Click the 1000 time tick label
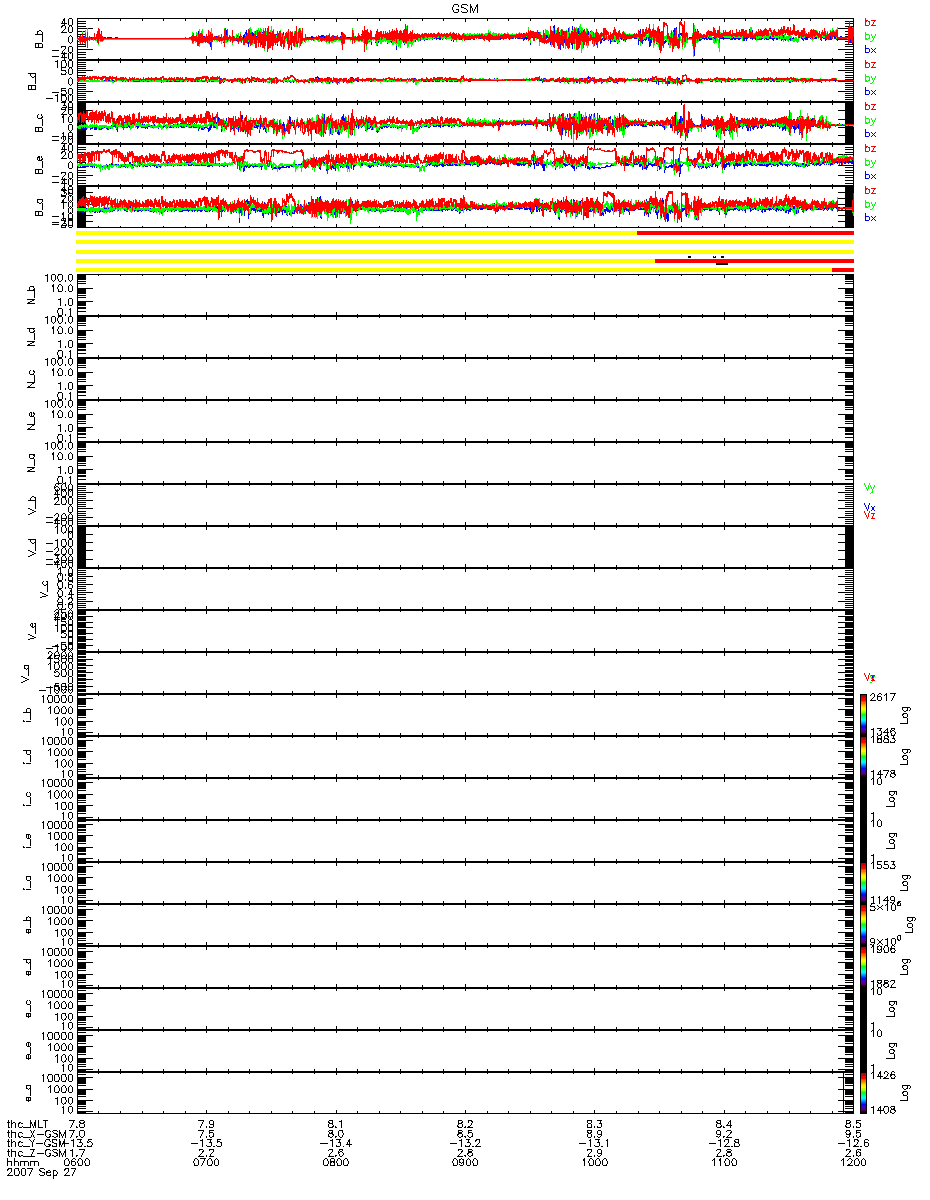This screenshot has height=1200, width=930. click(594, 1164)
